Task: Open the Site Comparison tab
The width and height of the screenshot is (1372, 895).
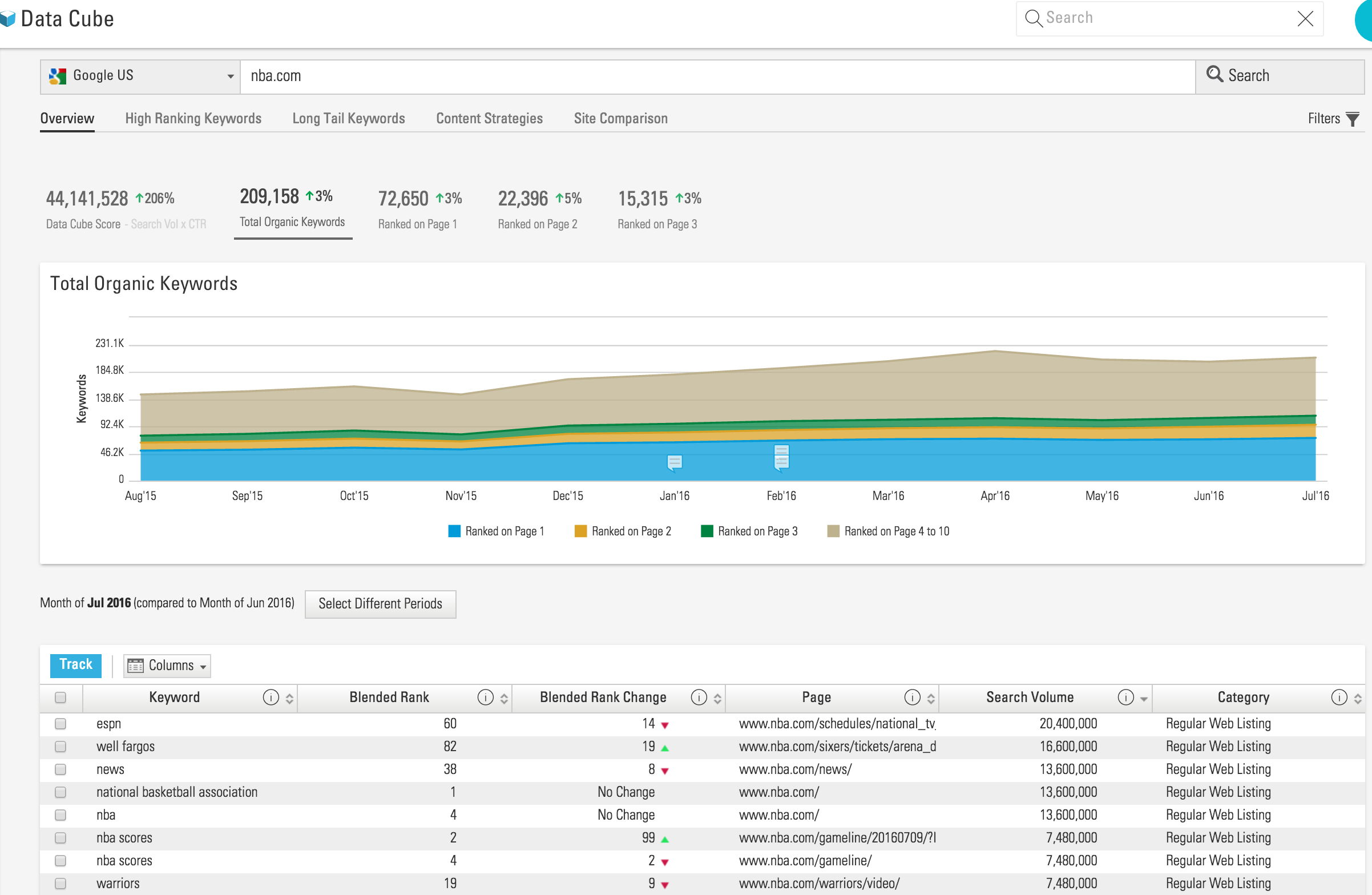Action: [621, 118]
